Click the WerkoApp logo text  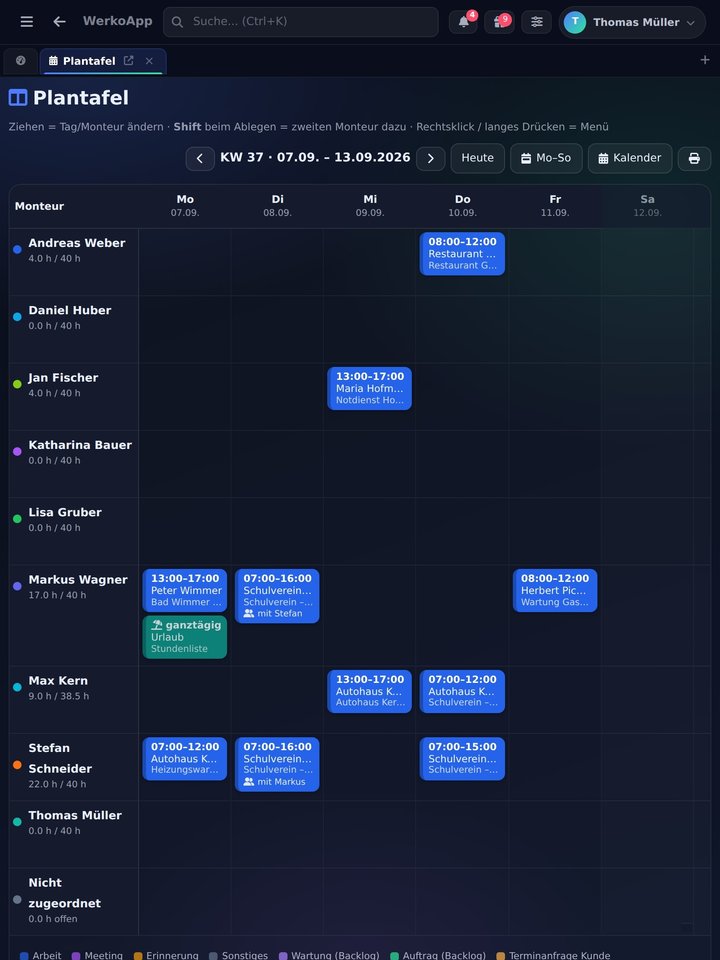[118, 21]
